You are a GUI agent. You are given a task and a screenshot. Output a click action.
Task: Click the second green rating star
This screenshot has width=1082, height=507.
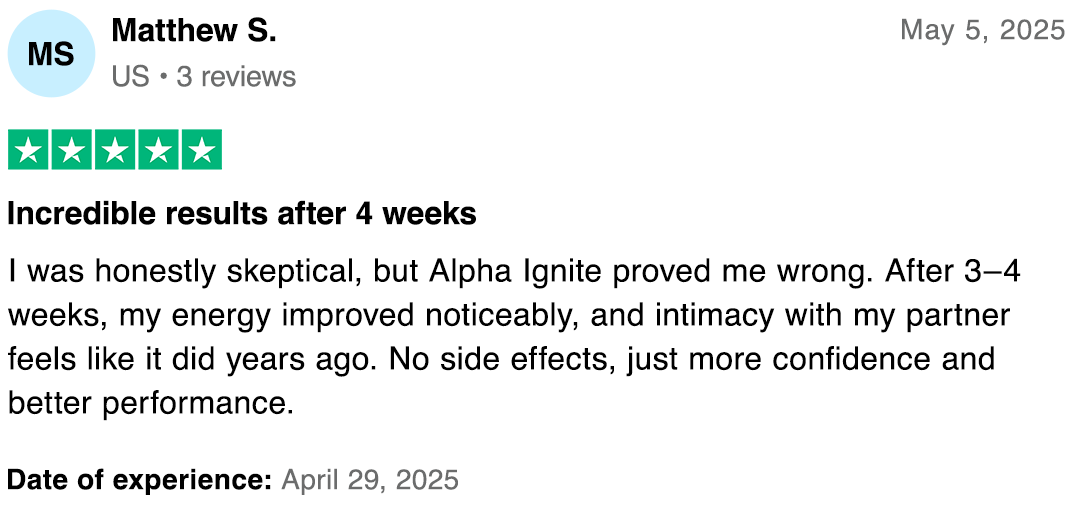pyautogui.click(x=72, y=150)
